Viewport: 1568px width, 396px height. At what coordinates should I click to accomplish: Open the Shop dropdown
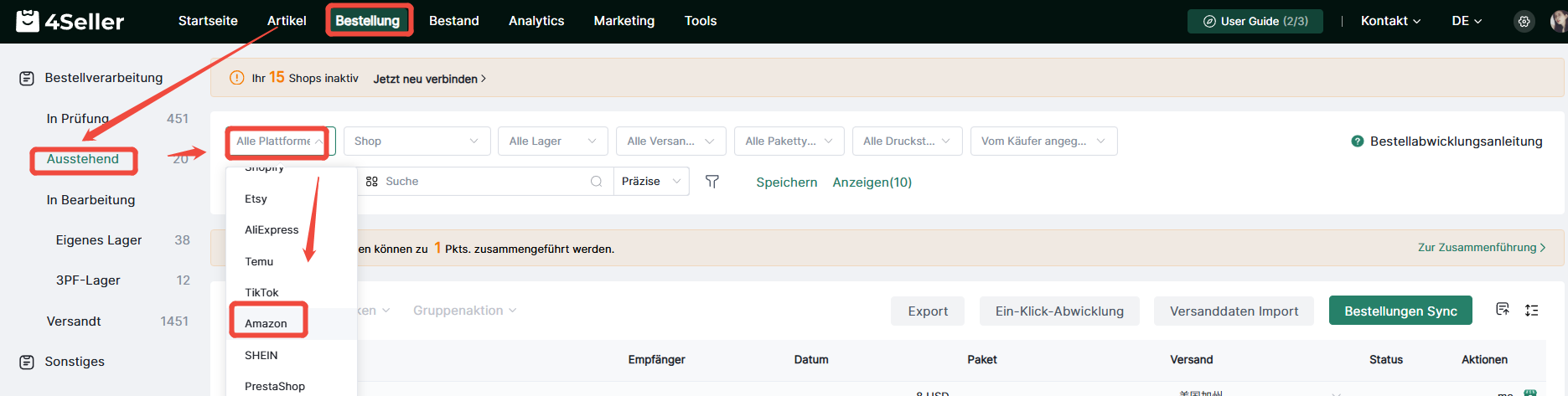click(417, 141)
